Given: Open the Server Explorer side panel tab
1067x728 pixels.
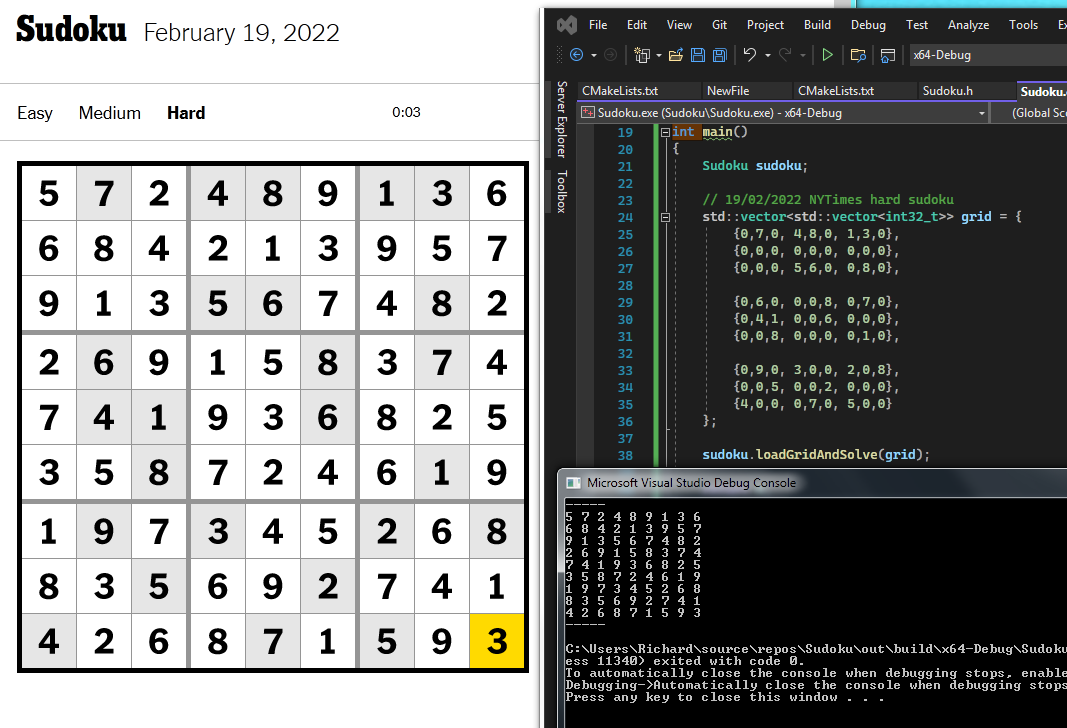Looking at the screenshot, I should coord(561,118).
